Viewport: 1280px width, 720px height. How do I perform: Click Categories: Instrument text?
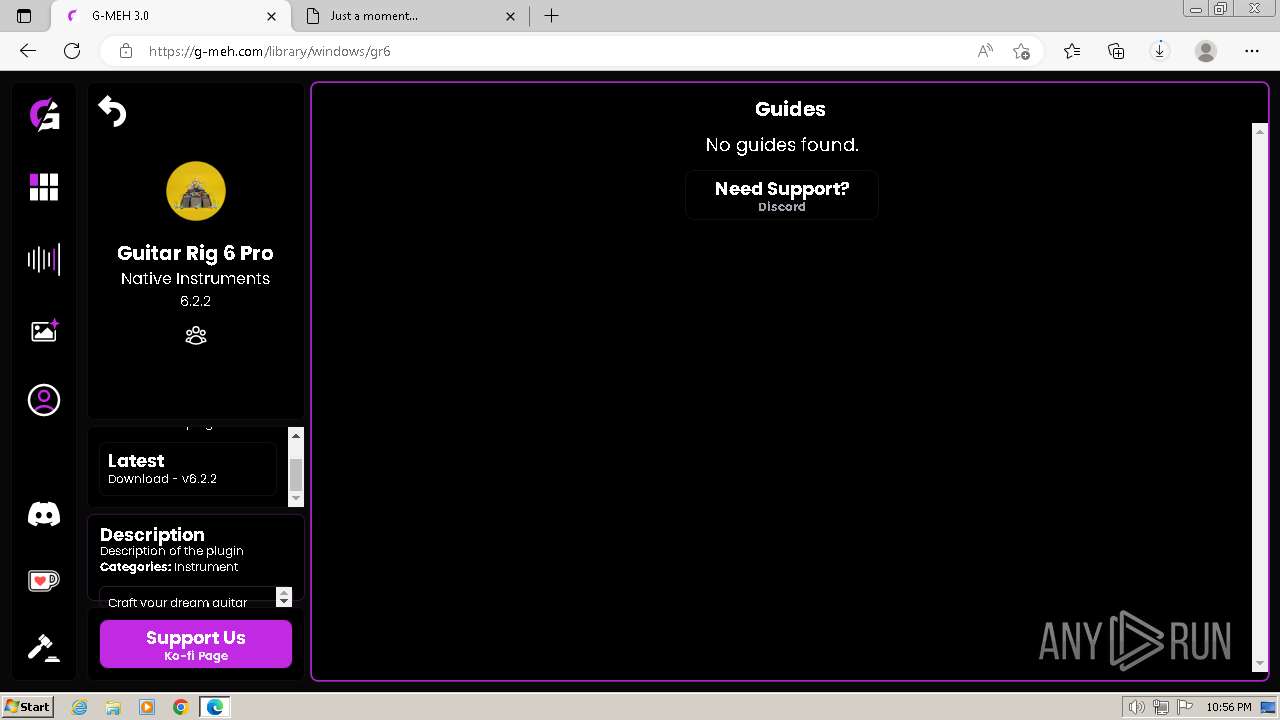pyautogui.click(x=169, y=567)
